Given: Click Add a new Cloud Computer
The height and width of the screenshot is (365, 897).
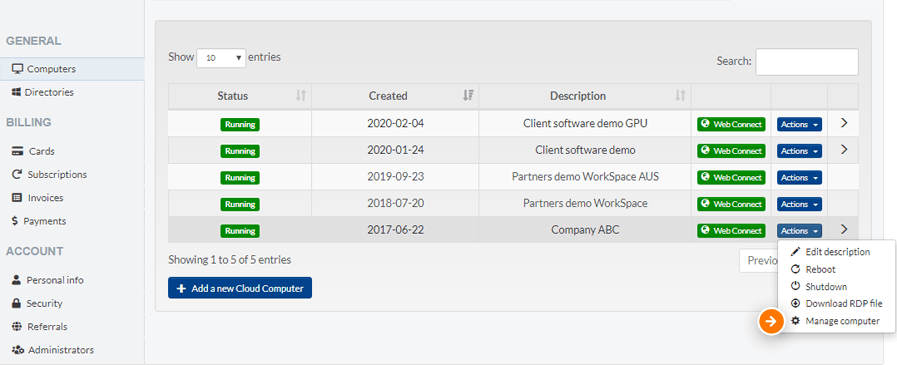Looking at the screenshot, I should [x=240, y=288].
